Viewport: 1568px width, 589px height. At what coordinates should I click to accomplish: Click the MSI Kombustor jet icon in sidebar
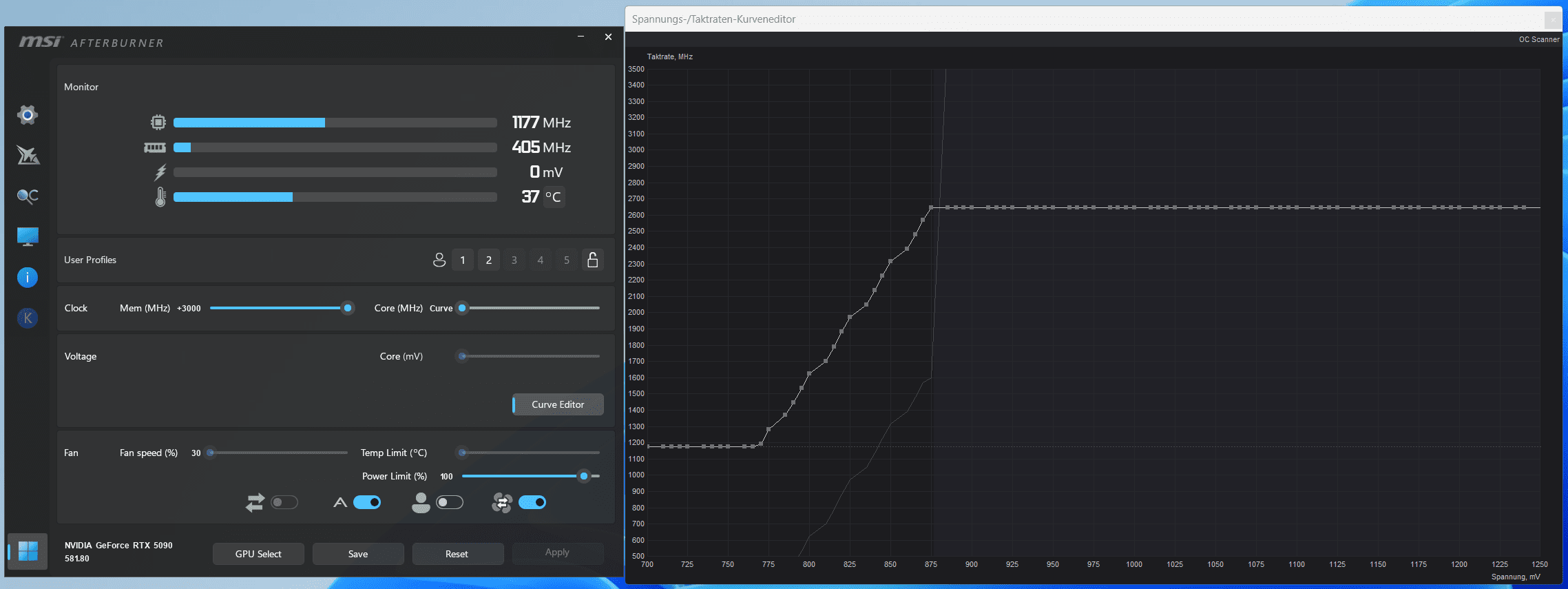pyautogui.click(x=28, y=155)
